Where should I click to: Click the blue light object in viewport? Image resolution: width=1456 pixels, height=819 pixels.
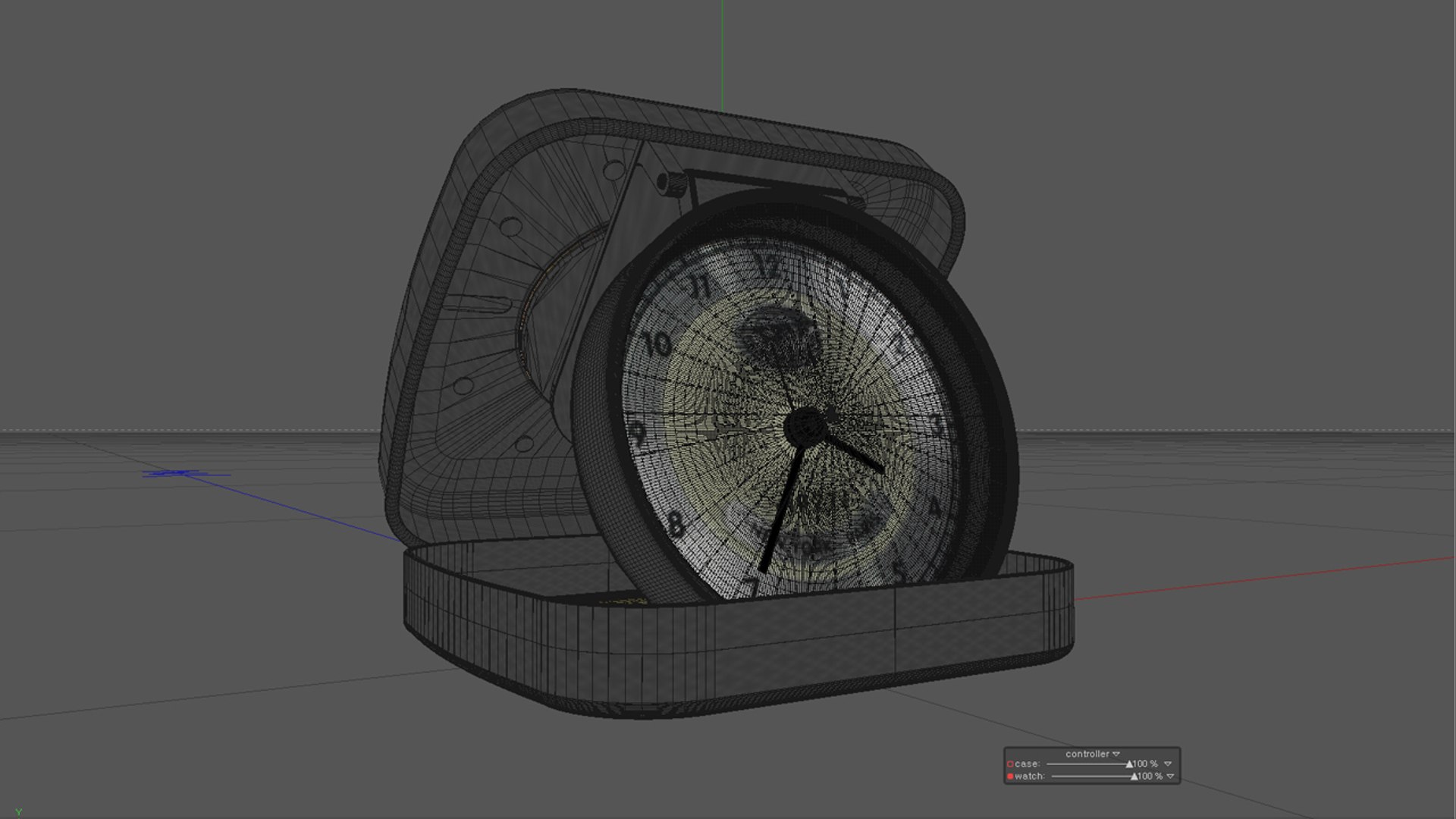(182, 474)
